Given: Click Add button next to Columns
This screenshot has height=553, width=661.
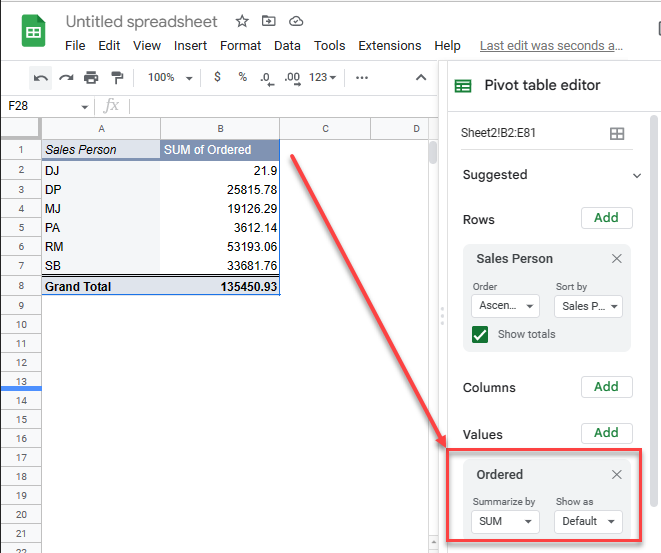Looking at the screenshot, I should 606,387.
